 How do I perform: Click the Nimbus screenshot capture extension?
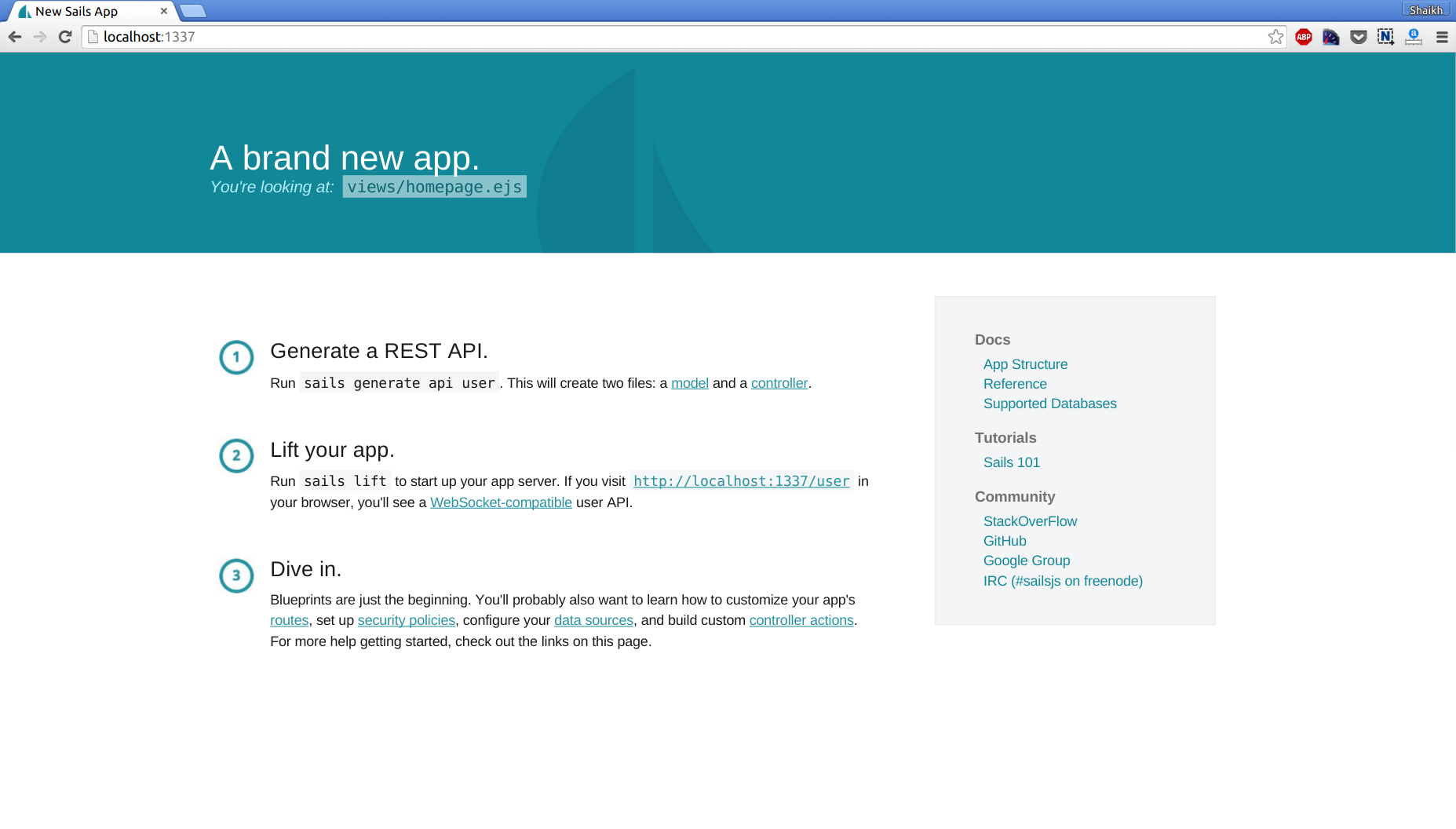point(1385,37)
